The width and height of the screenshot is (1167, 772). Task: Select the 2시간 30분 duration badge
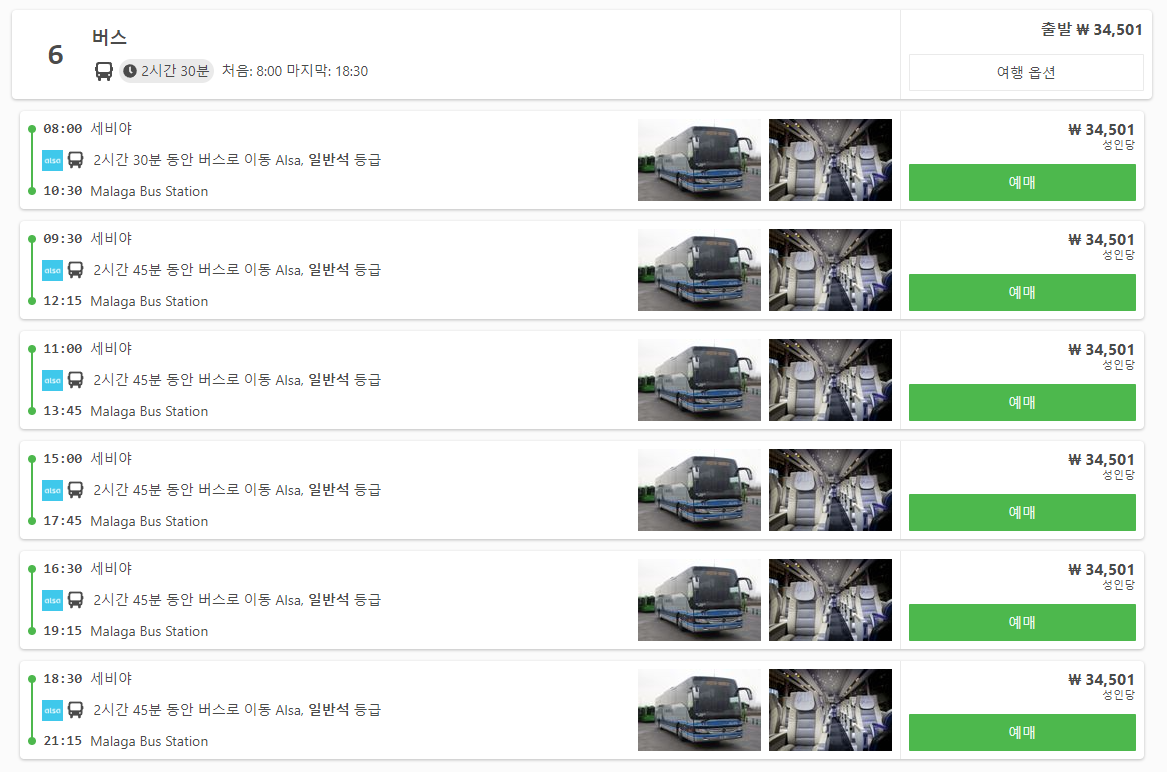point(167,71)
